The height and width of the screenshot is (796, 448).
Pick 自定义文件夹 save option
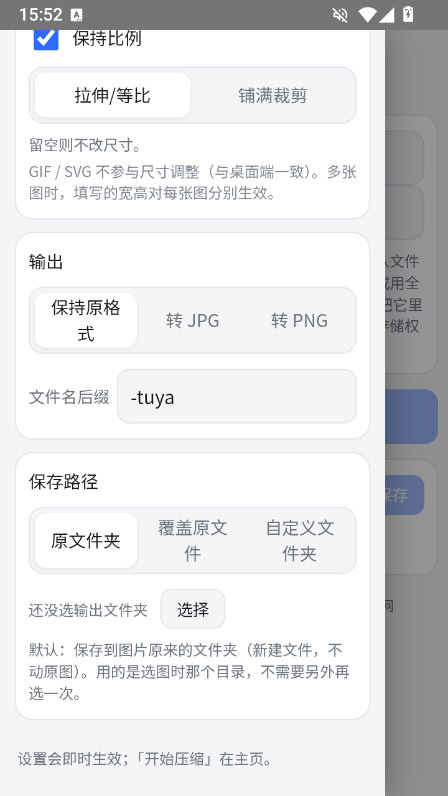pos(299,540)
